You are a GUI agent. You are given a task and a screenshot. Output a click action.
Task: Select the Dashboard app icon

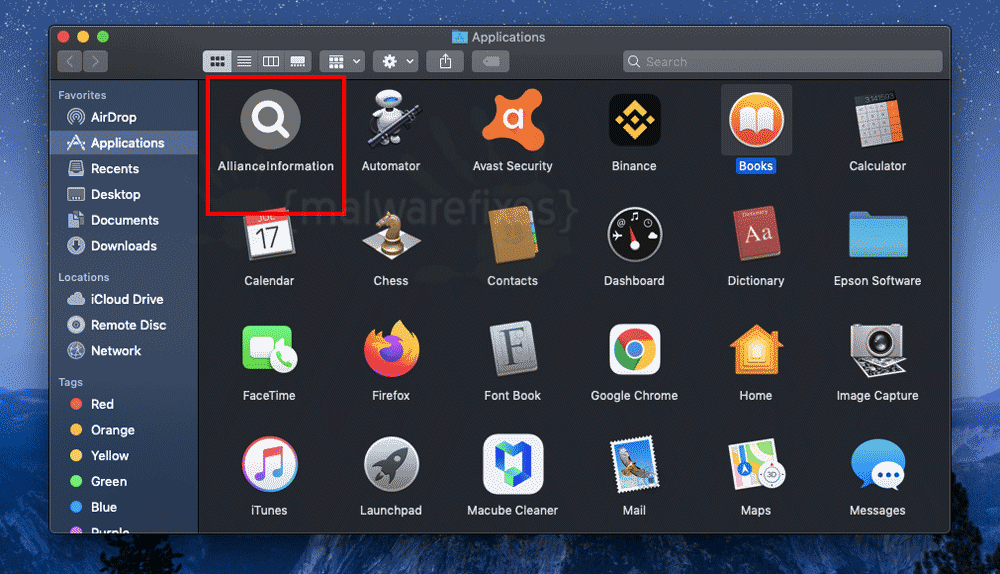pyautogui.click(x=635, y=235)
